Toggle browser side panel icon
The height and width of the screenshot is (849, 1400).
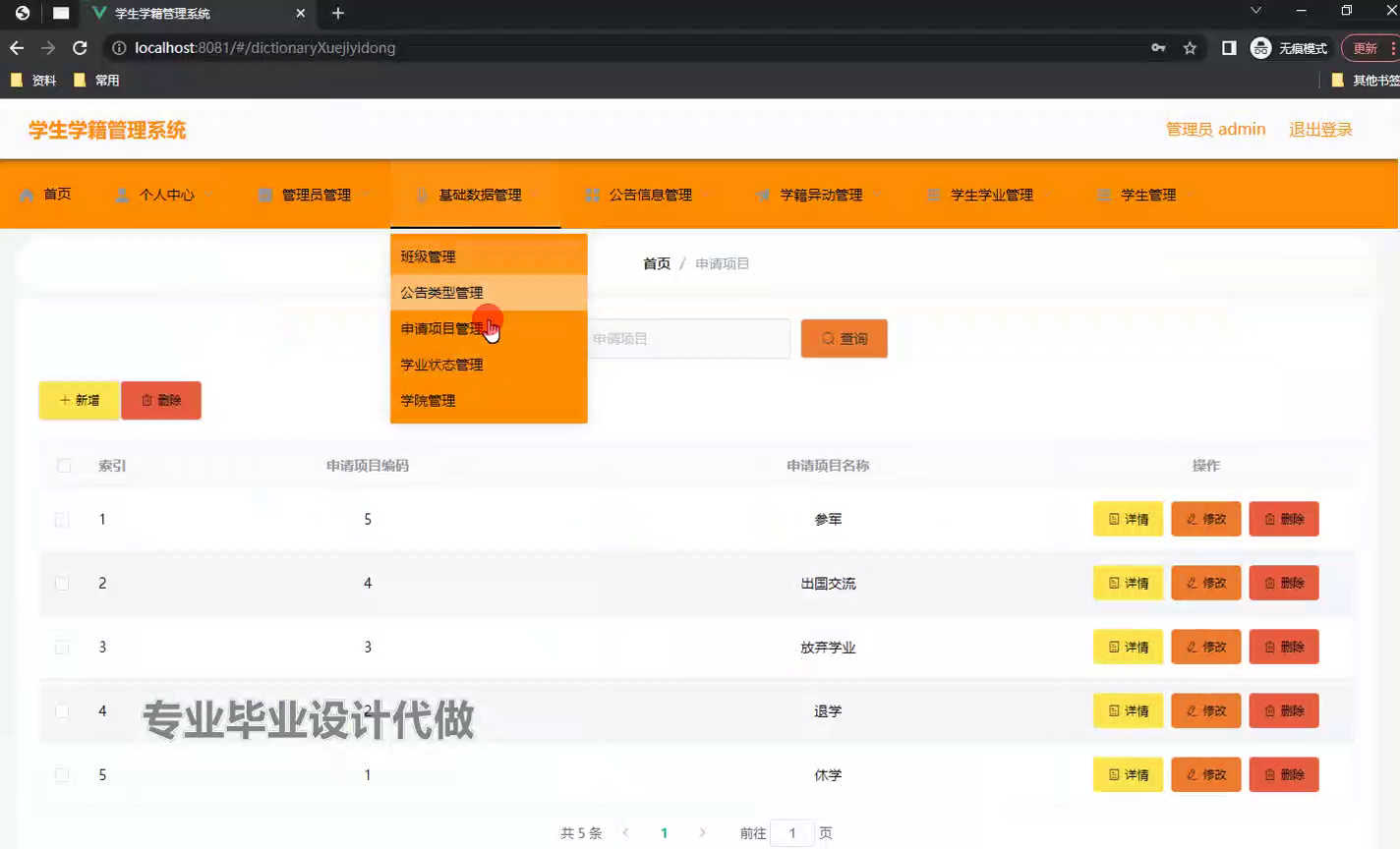1229,48
